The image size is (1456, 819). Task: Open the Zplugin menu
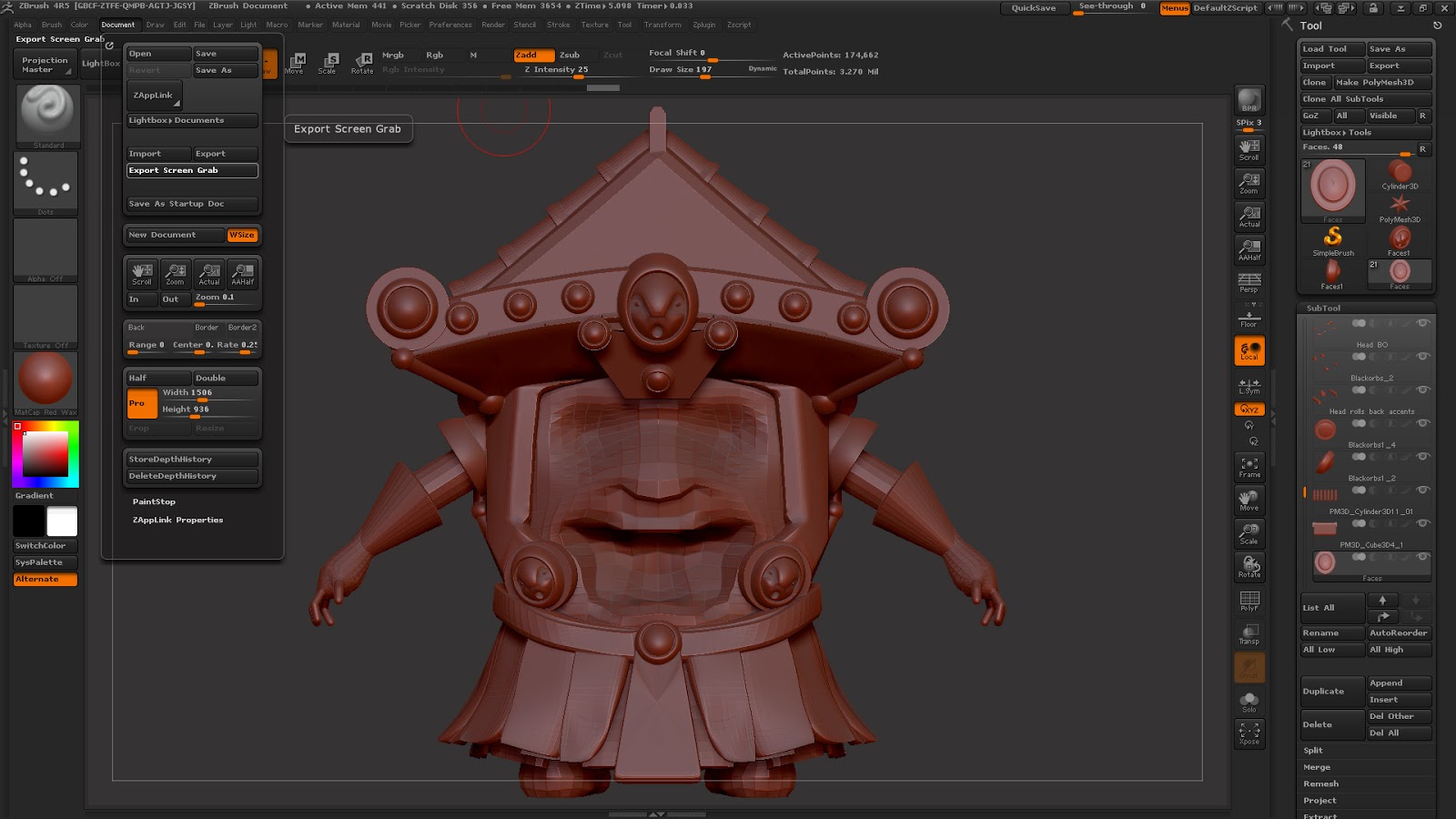704,25
